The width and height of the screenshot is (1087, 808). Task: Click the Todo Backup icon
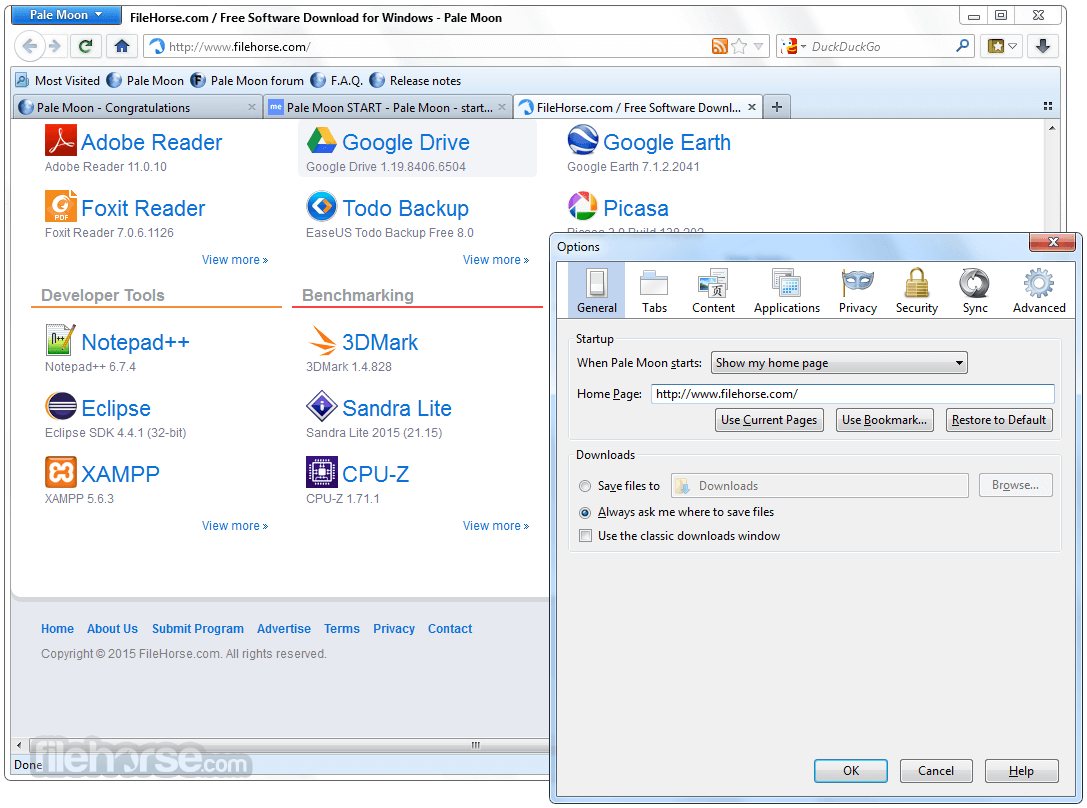click(x=322, y=207)
